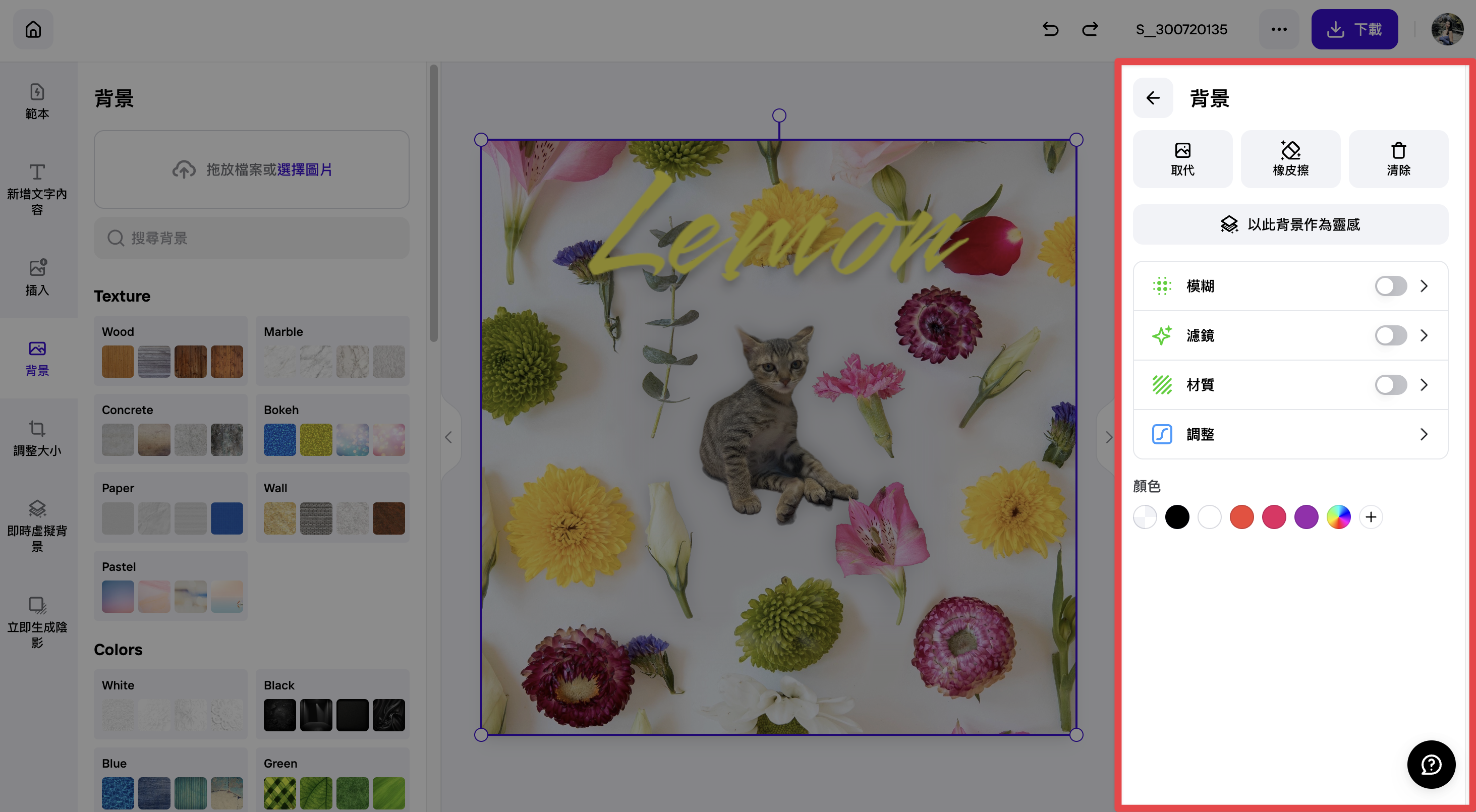Screen dimensions: 1476x812
Task: Toggle the 濾鏡 filter switch
Action: pyautogui.click(x=1391, y=335)
